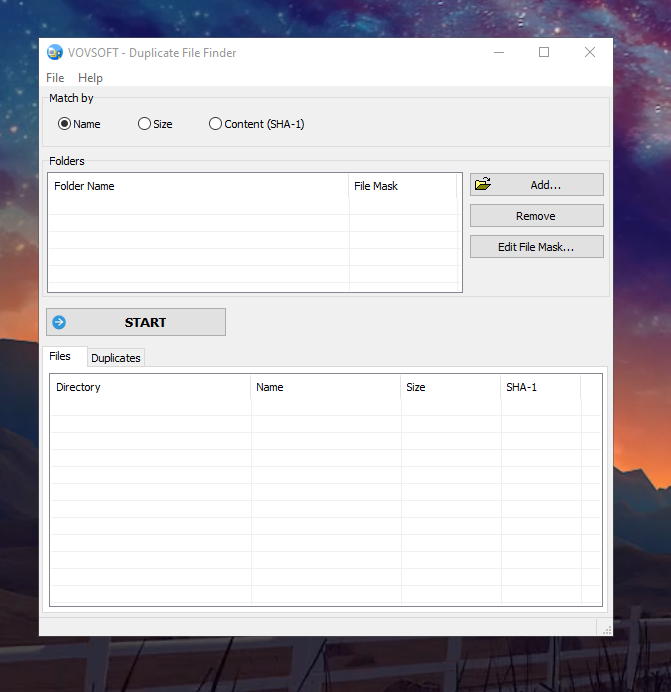Click the resize grip at window corner
This screenshot has height=692, width=671.
tap(605, 629)
